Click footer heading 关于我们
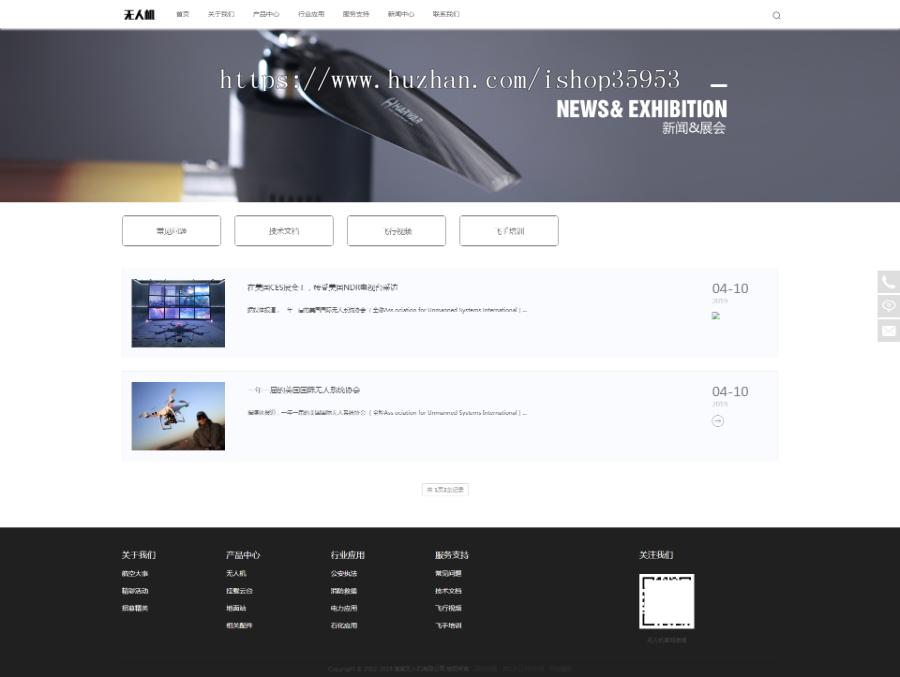The image size is (900, 677). point(138,555)
